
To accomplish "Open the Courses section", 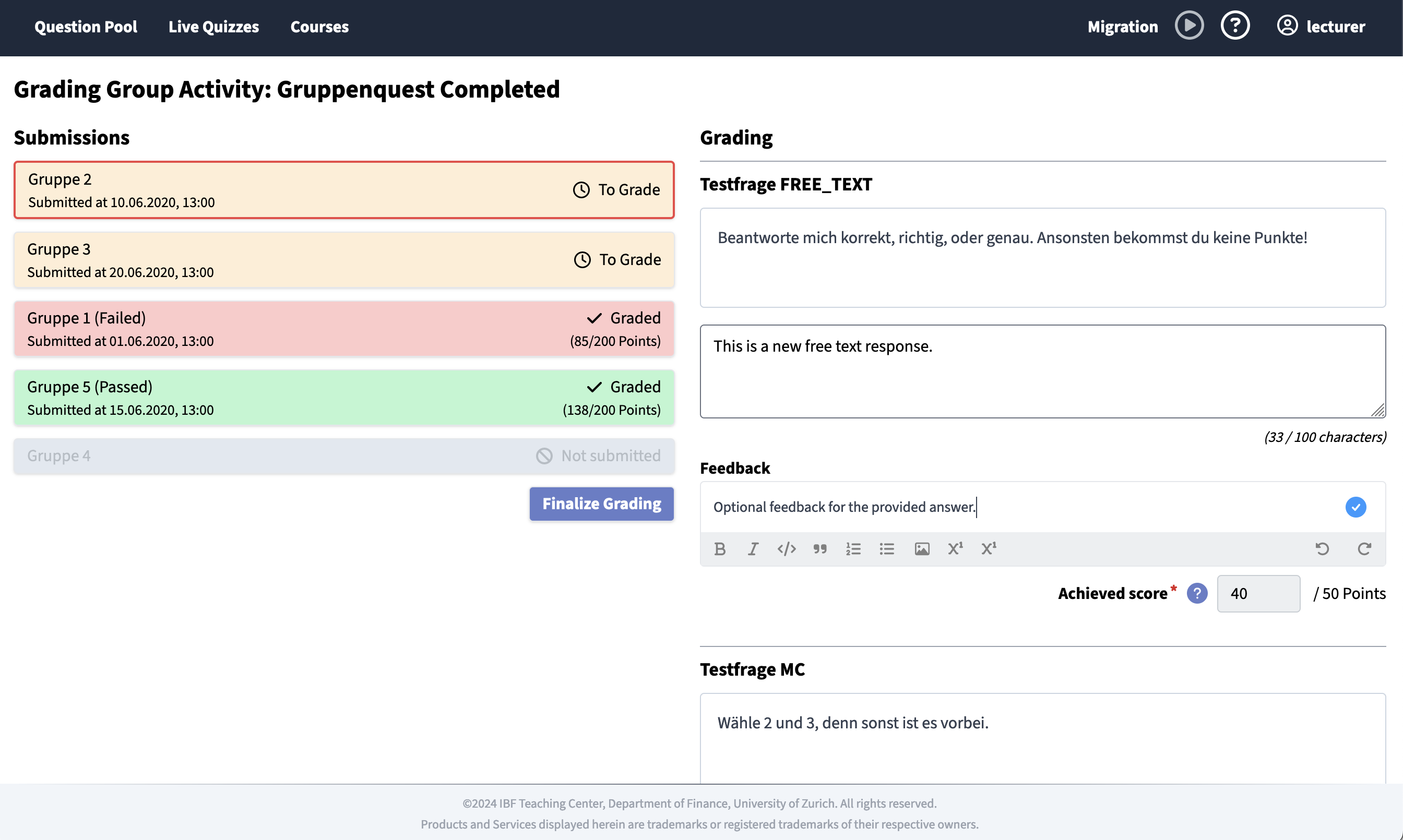I will click(x=319, y=27).
